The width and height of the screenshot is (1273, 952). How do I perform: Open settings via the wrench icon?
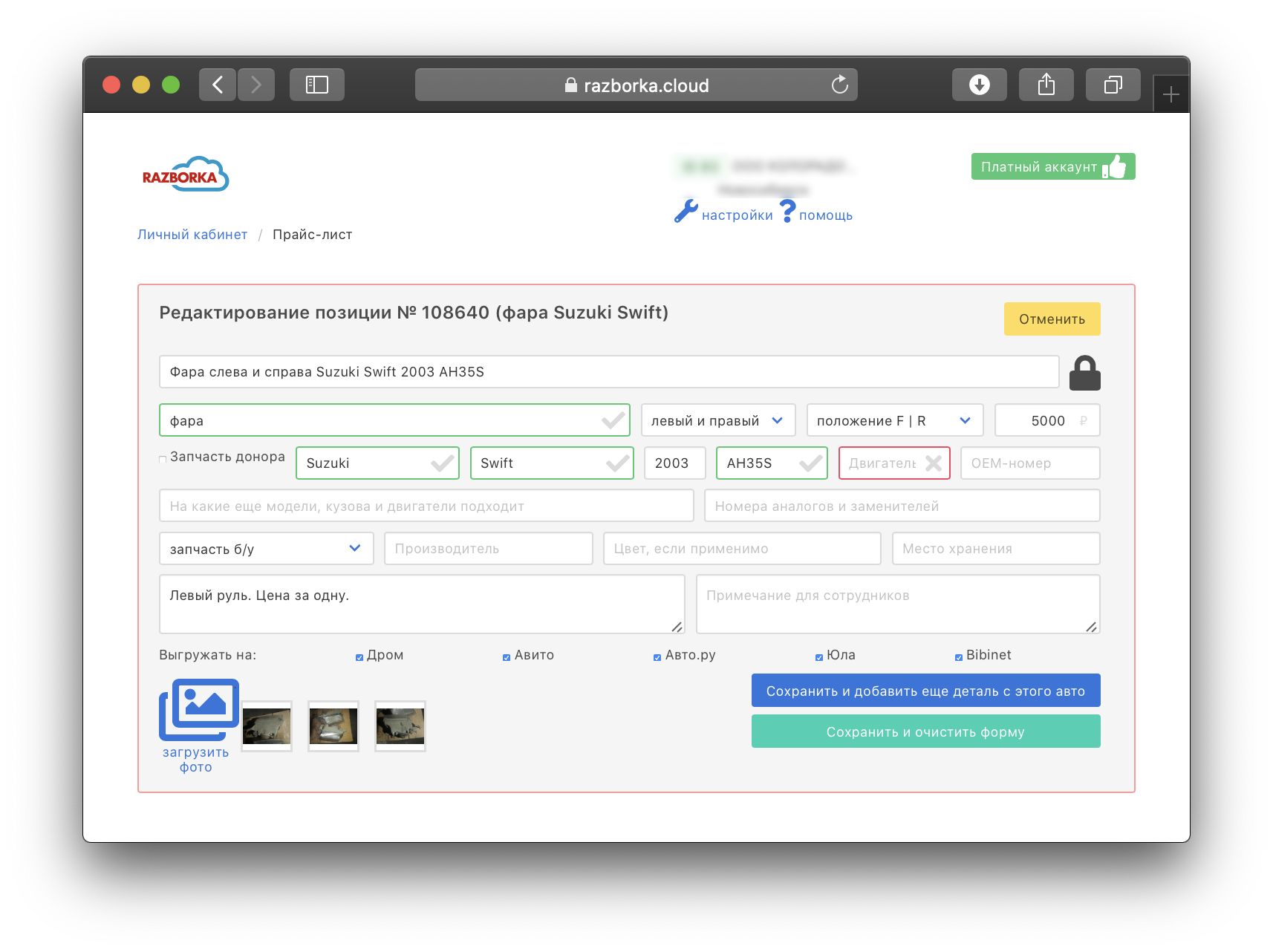pyautogui.click(x=686, y=212)
